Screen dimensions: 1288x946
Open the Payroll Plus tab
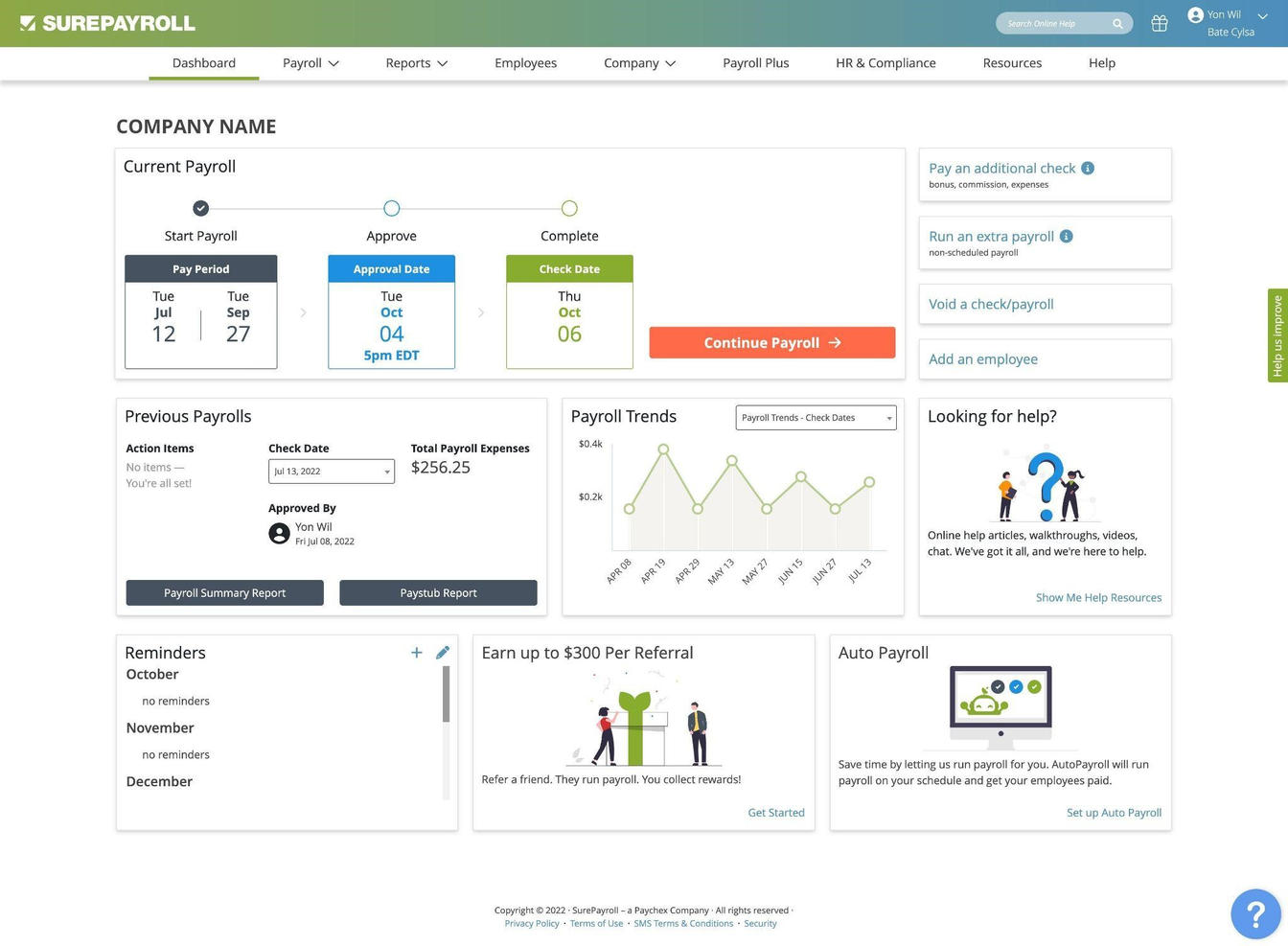click(756, 63)
